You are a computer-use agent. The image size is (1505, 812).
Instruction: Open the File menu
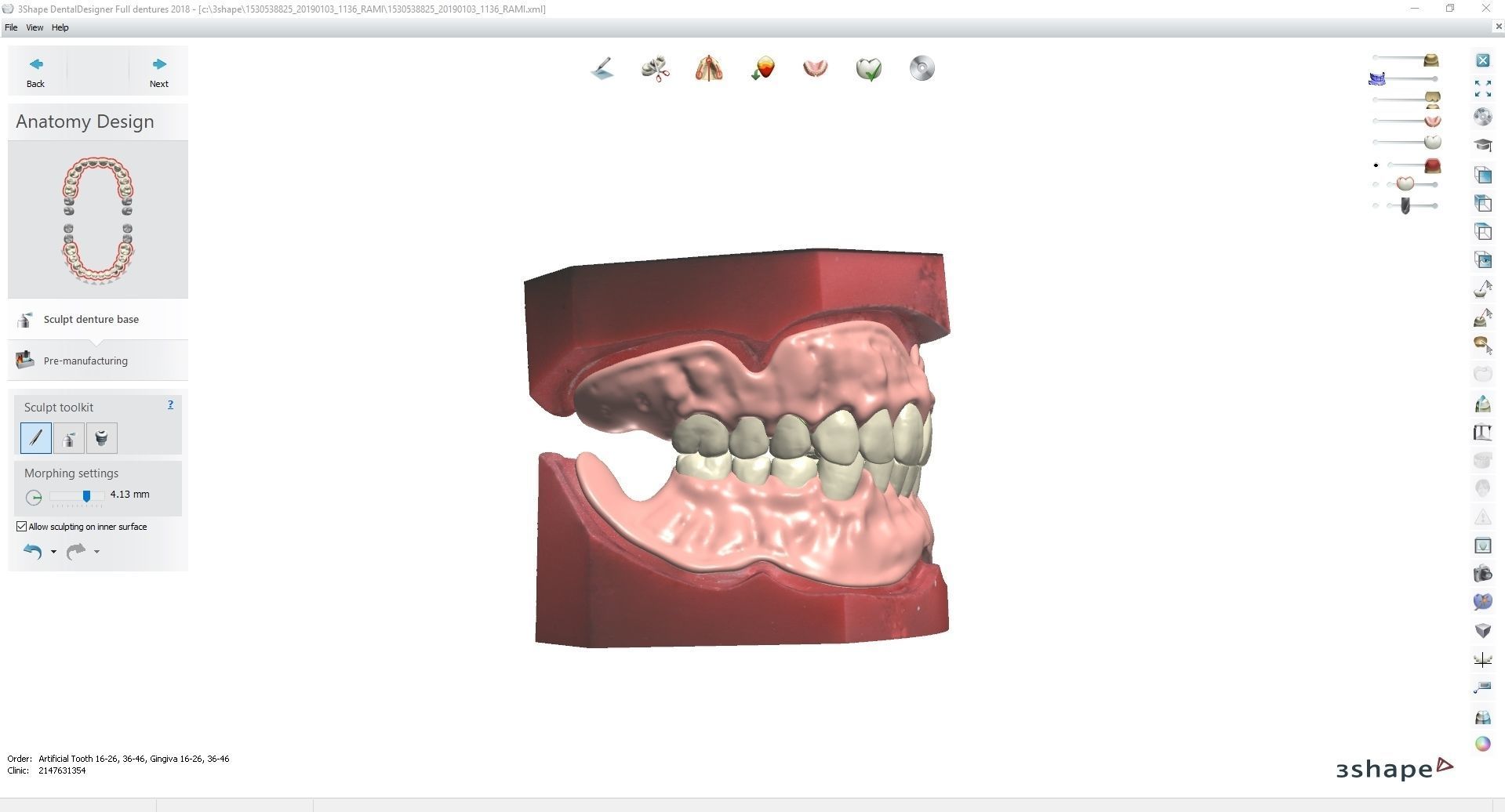coord(11,27)
